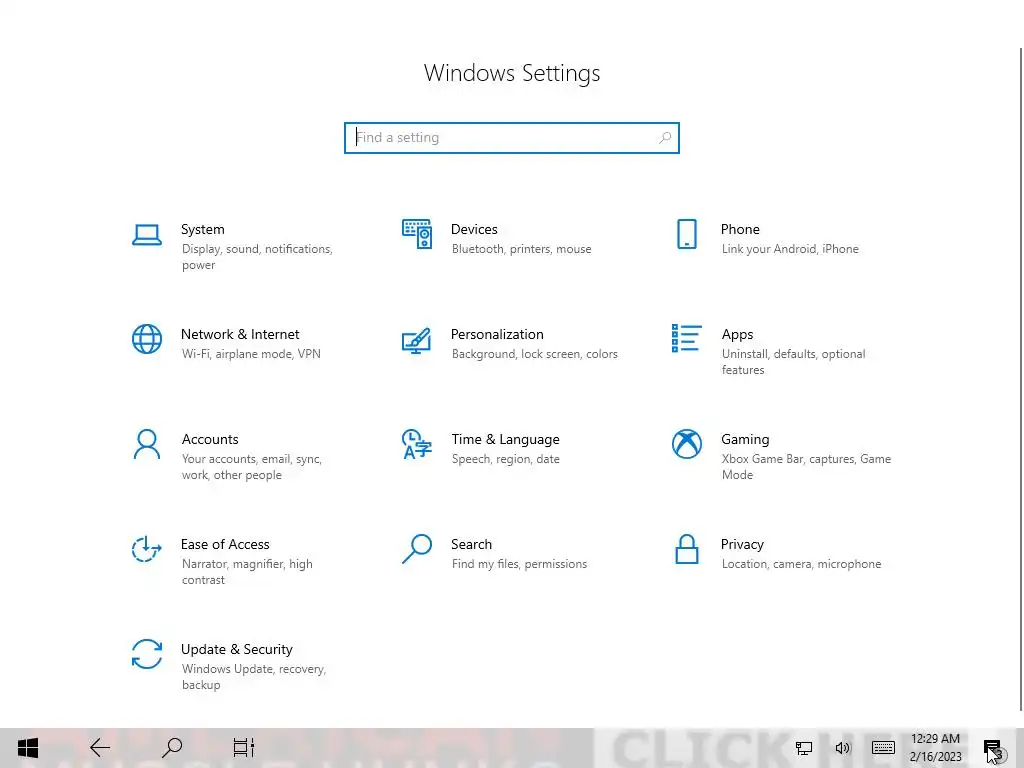Open Task View on the taskbar
This screenshot has width=1024, height=768.
pyautogui.click(x=244, y=748)
